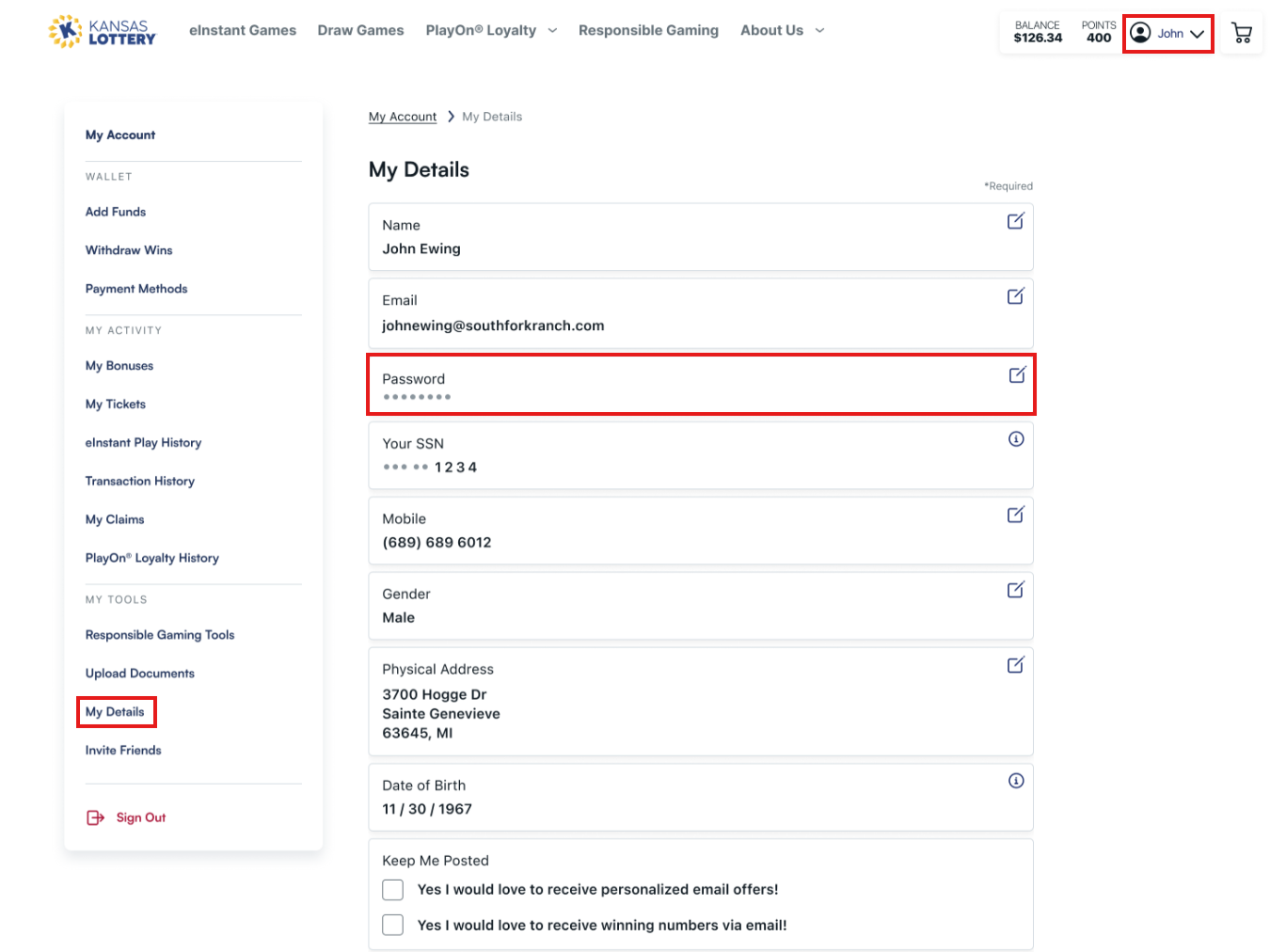The width and height of the screenshot is (1286, 952).
Task: Click the Password edit icon
Action: click(x=1017, y=374)
